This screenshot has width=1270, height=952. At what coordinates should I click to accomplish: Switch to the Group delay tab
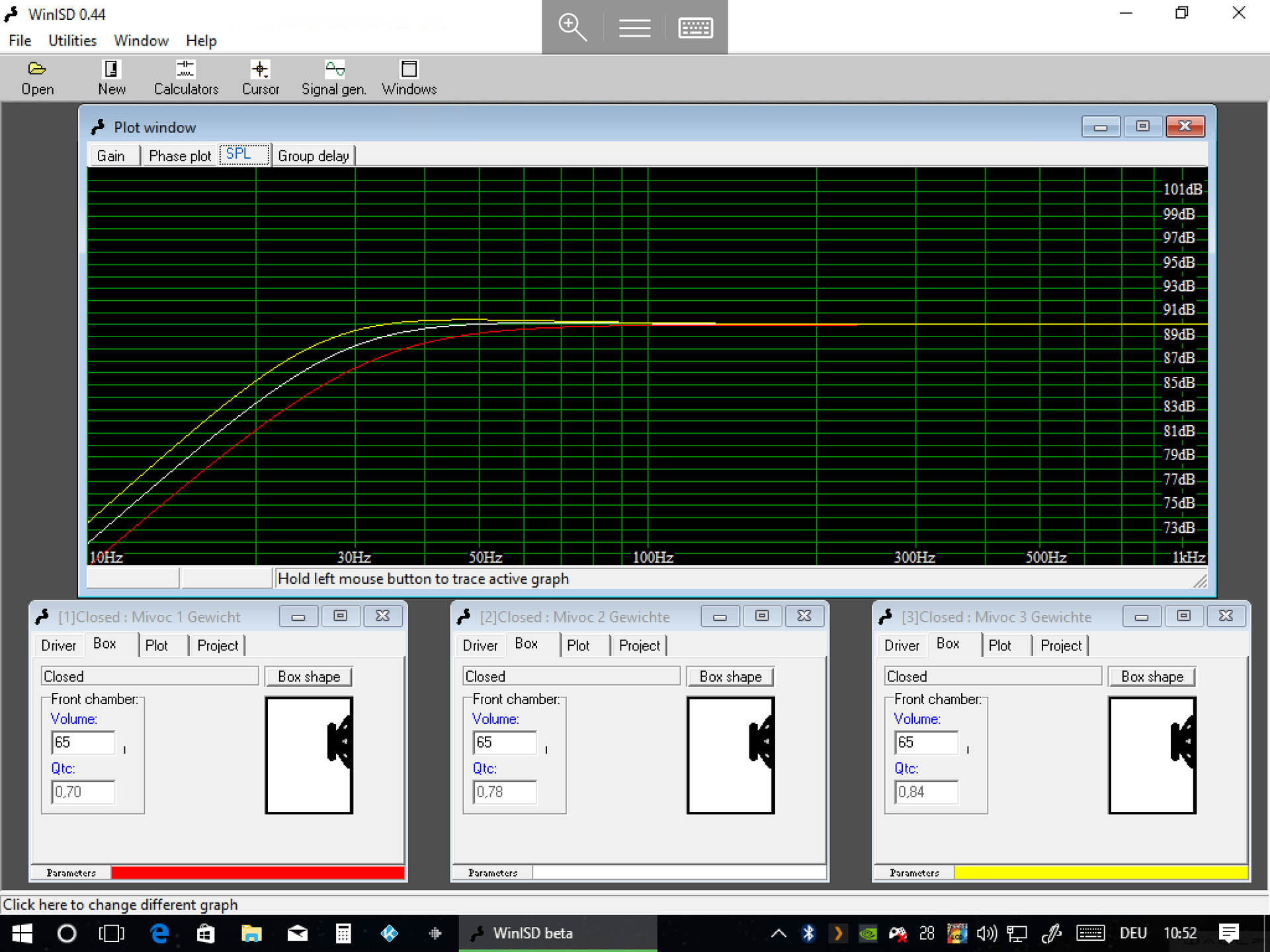pos(313,156)
